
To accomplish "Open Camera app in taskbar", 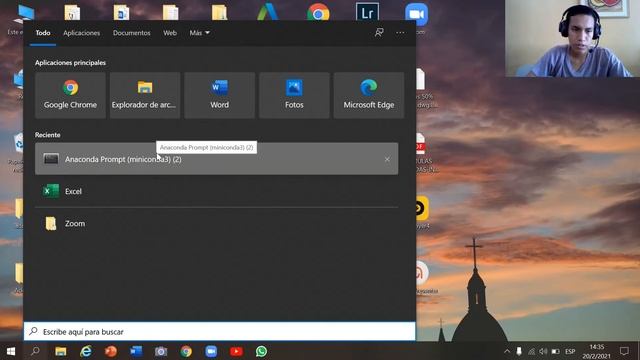I will point(161,351).
